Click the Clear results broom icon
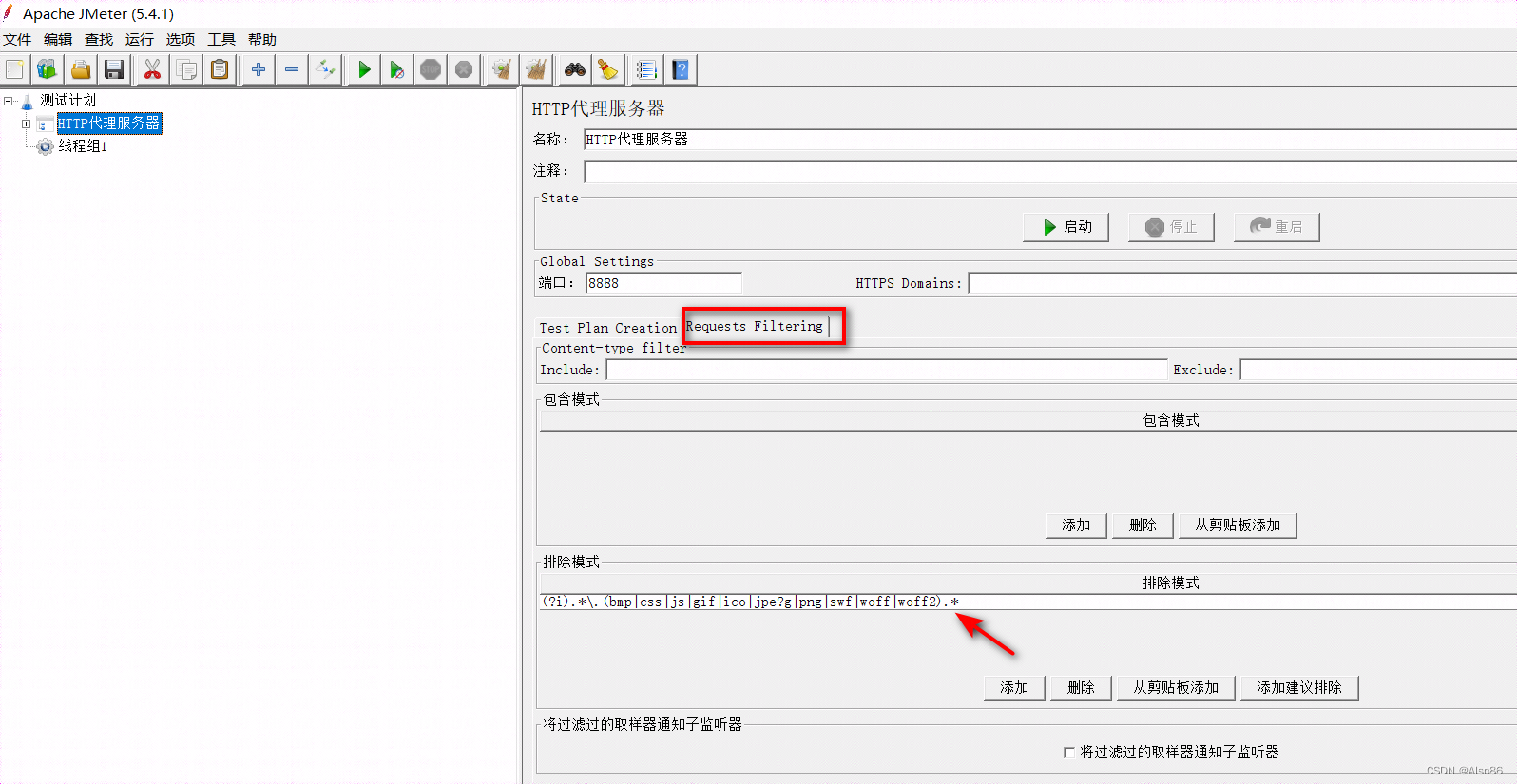Image resolution: width=1517 pixels, height=784 pixels. point(502,69)
